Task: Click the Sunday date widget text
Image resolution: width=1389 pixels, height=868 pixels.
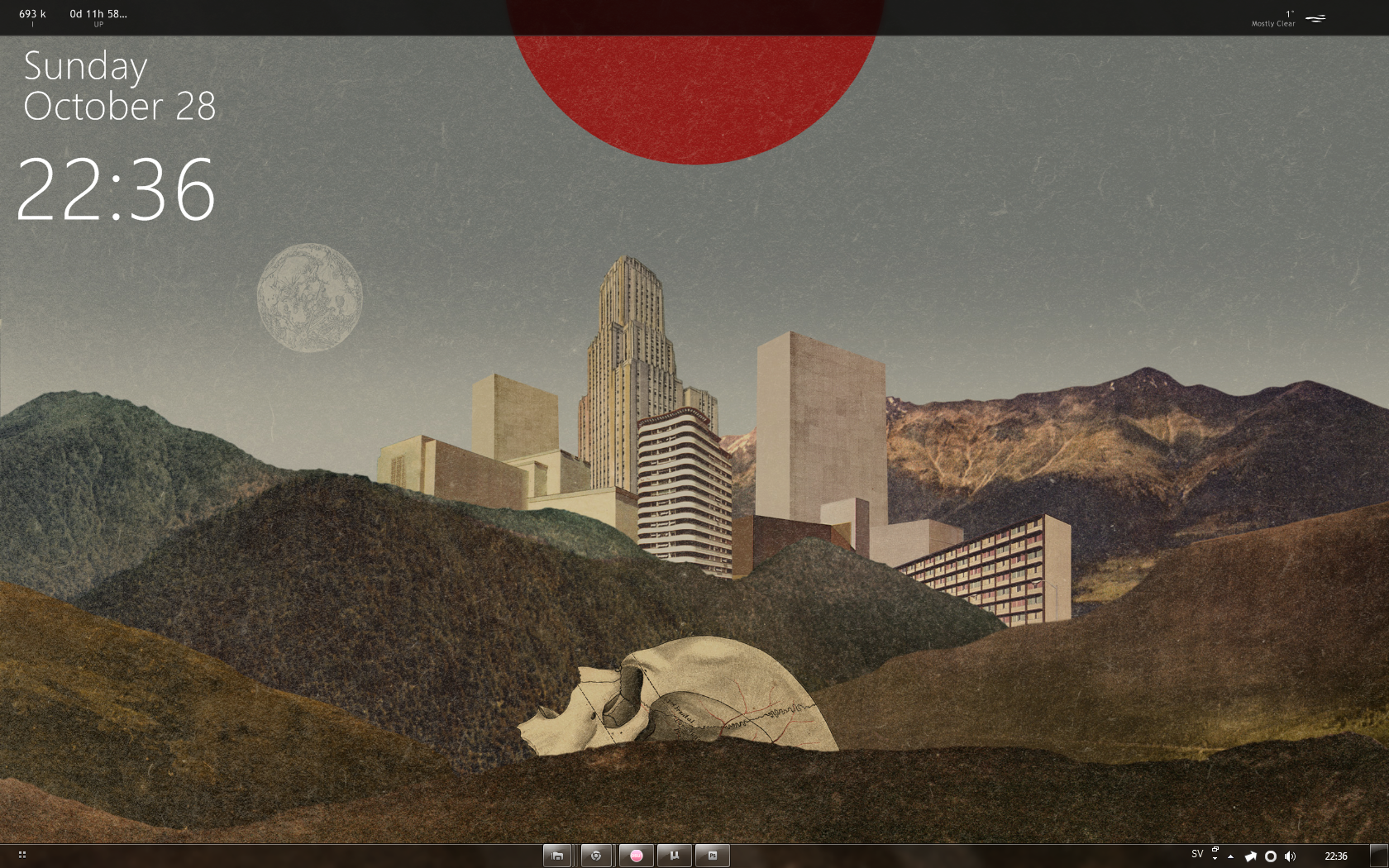Action: coord(85,67)
